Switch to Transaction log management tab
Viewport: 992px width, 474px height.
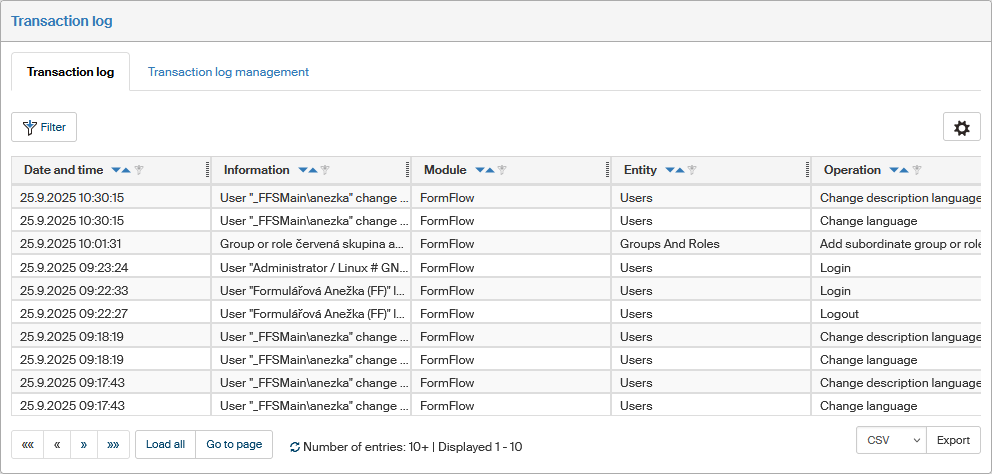click(x=228, y=72)
